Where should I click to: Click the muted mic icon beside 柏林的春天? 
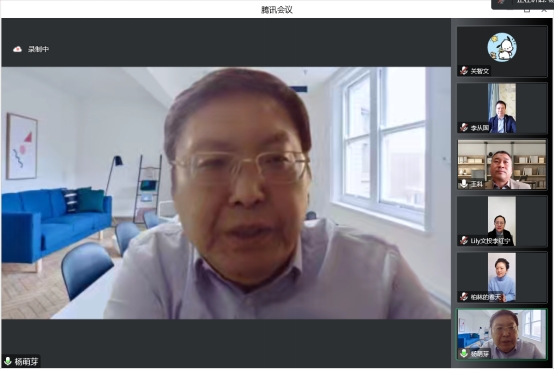click(464, 297)
